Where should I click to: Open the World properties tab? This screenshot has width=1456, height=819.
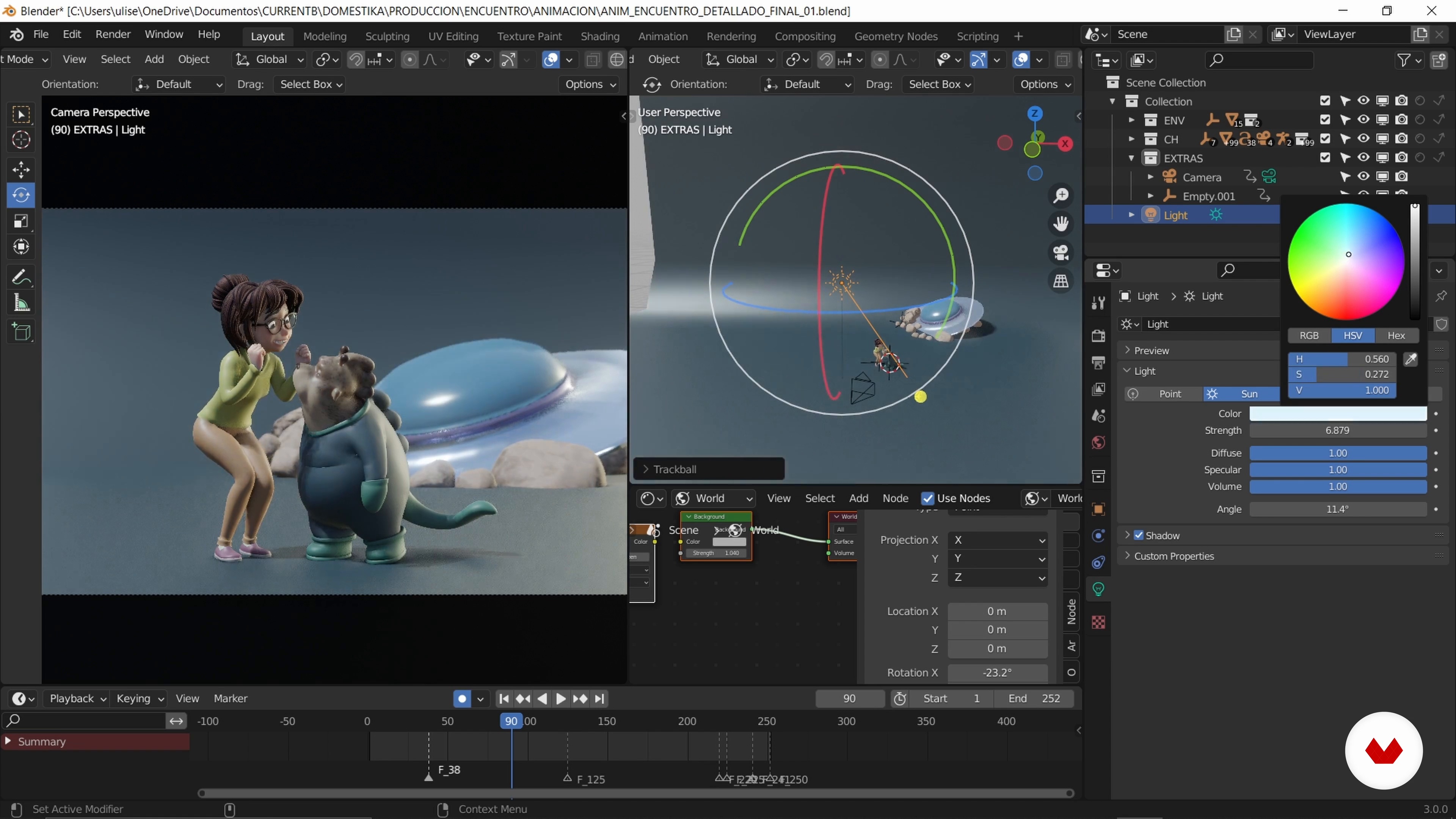(x=1098, y=442)
